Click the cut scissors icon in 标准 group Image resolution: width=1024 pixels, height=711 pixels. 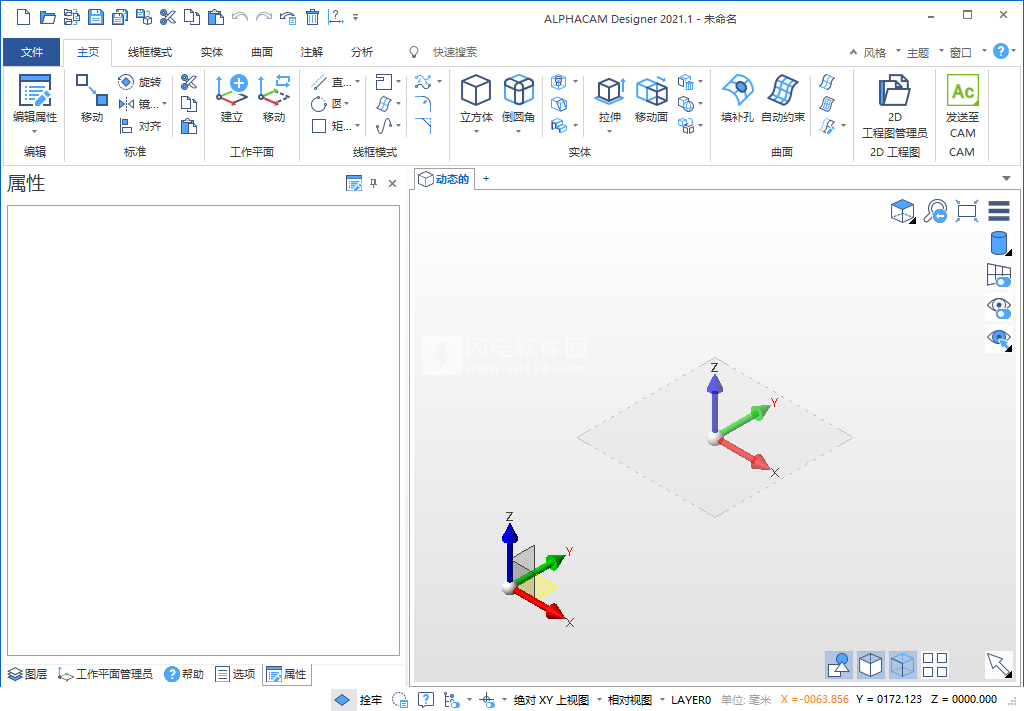pos(189,82)
